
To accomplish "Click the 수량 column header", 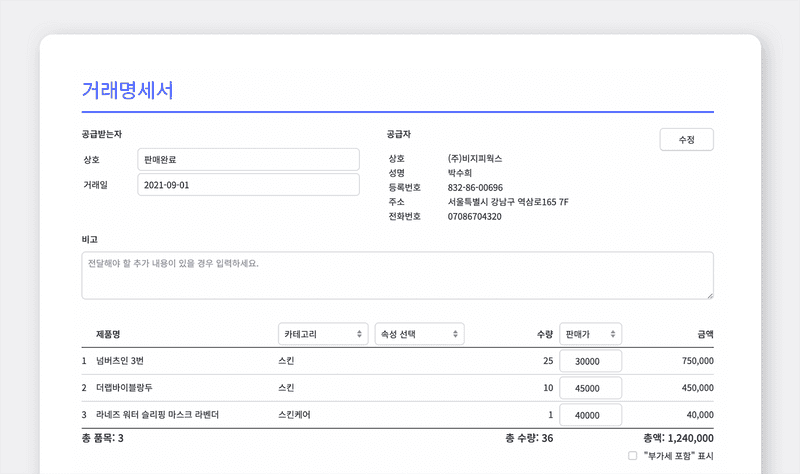I will pos(544,334).
